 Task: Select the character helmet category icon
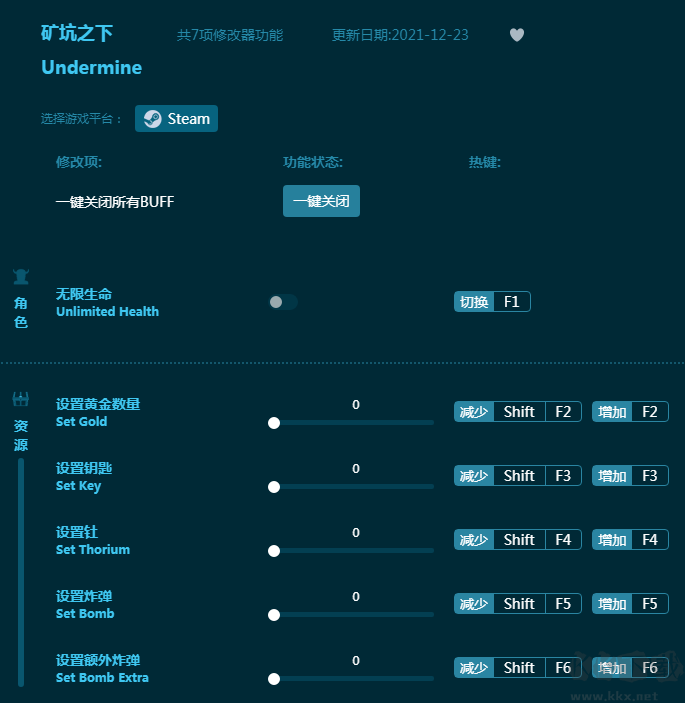point(21,277)
